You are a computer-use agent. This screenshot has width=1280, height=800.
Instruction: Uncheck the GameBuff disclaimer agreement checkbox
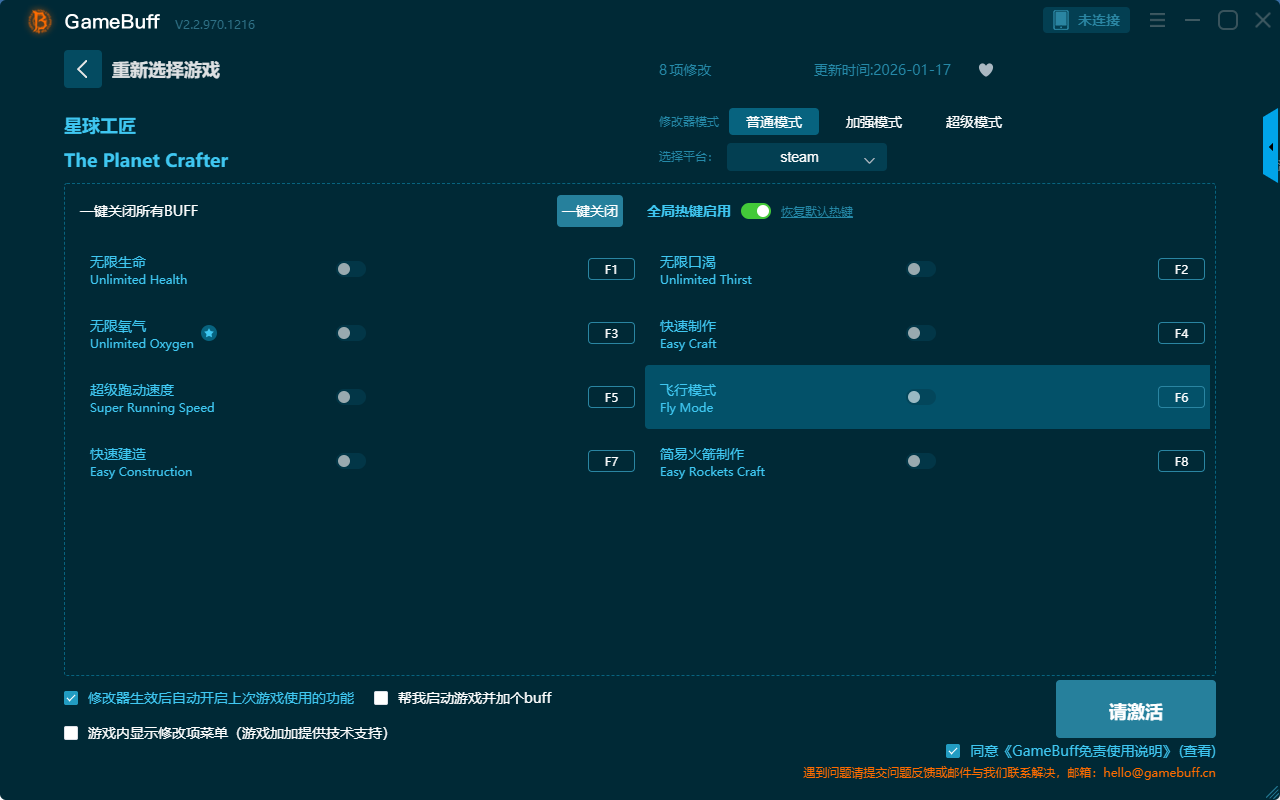click(953, 751)
